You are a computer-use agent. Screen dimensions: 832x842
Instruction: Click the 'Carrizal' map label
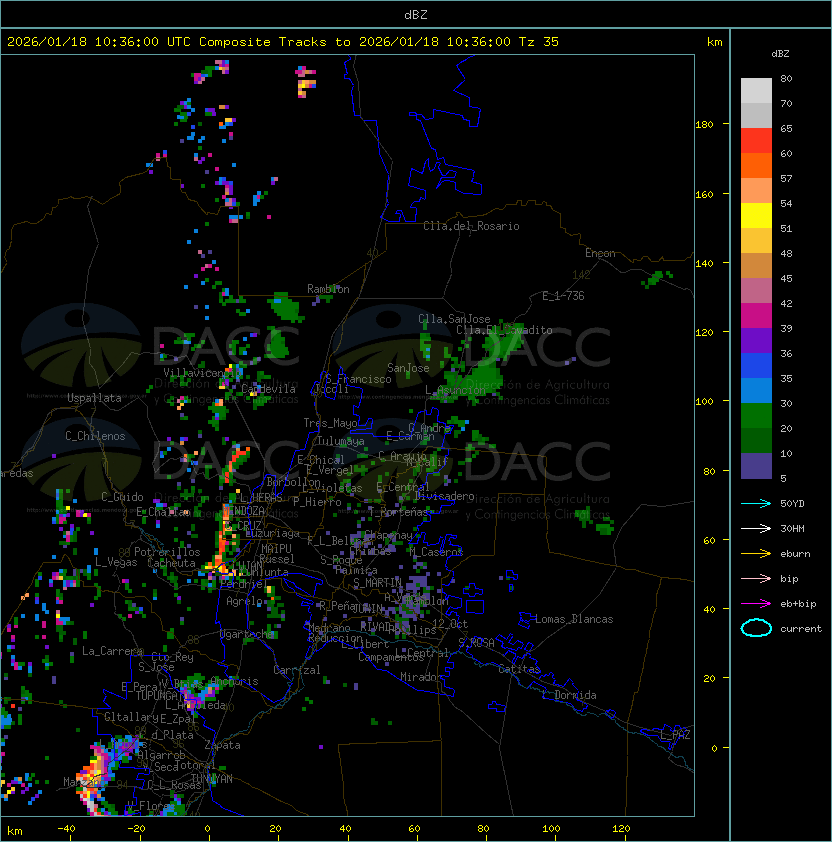pyautogui.click(x=297, y=670)
